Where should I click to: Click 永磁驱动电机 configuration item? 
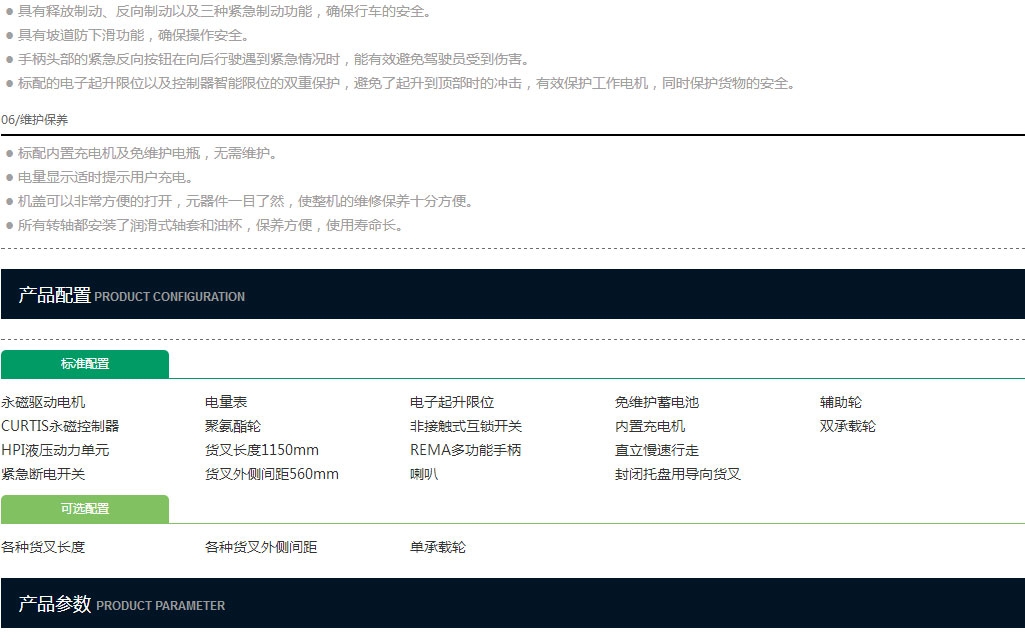point(43,402)
